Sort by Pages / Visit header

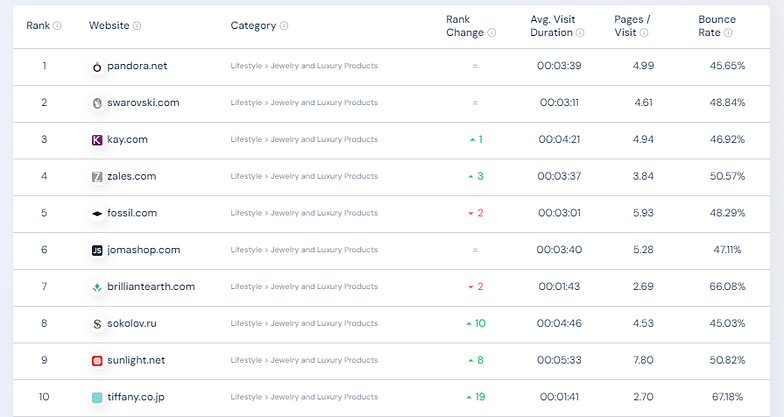[632, 26]
